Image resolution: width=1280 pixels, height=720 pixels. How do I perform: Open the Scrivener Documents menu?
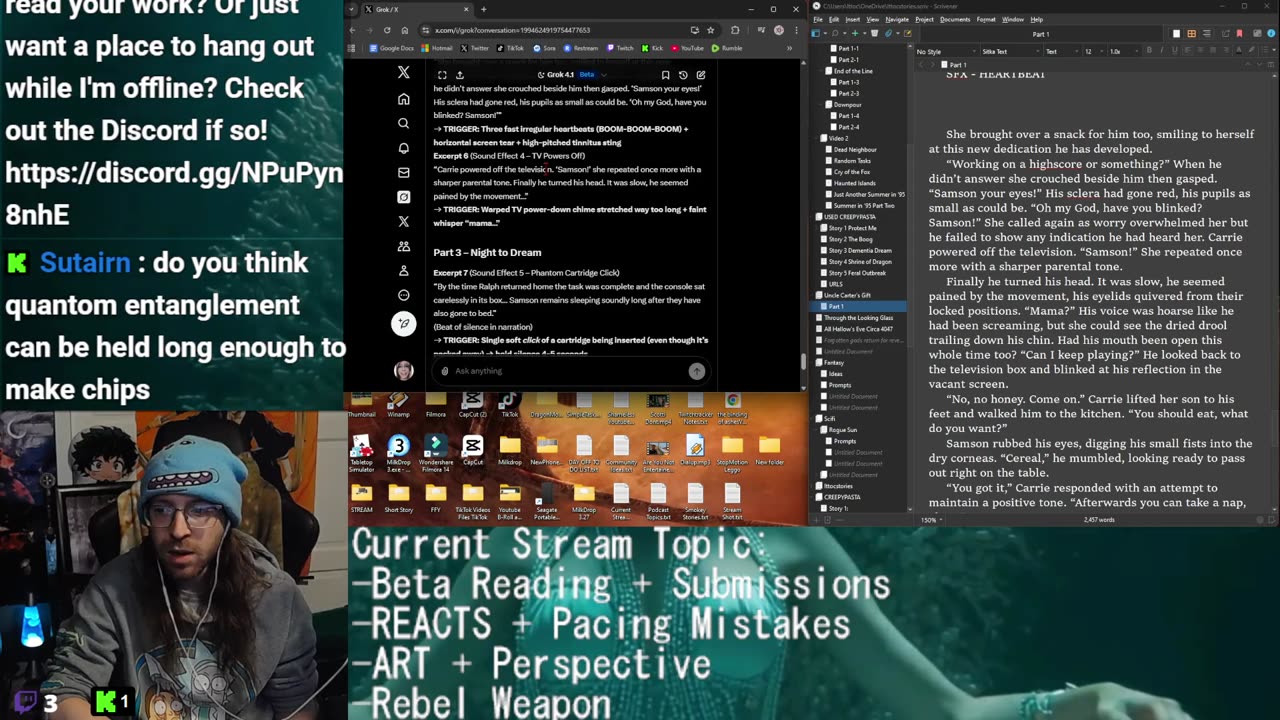click(x=955, y=19)
